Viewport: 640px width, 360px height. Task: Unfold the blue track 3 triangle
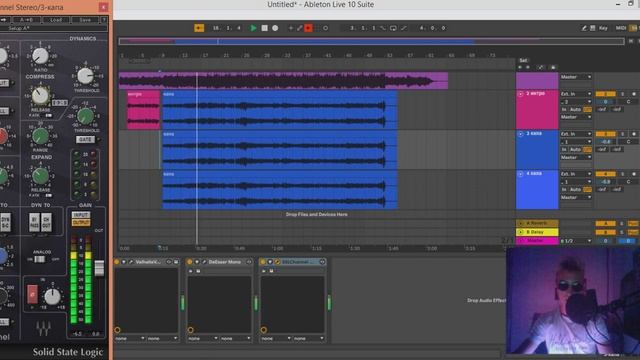520,134
